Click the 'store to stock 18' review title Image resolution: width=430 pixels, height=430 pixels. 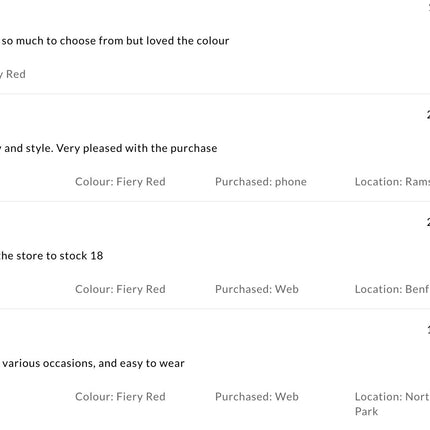(x=52, y=256)
